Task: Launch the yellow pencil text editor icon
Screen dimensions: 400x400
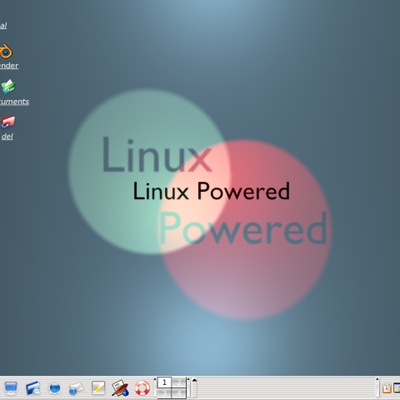Action: coord(98,388)
